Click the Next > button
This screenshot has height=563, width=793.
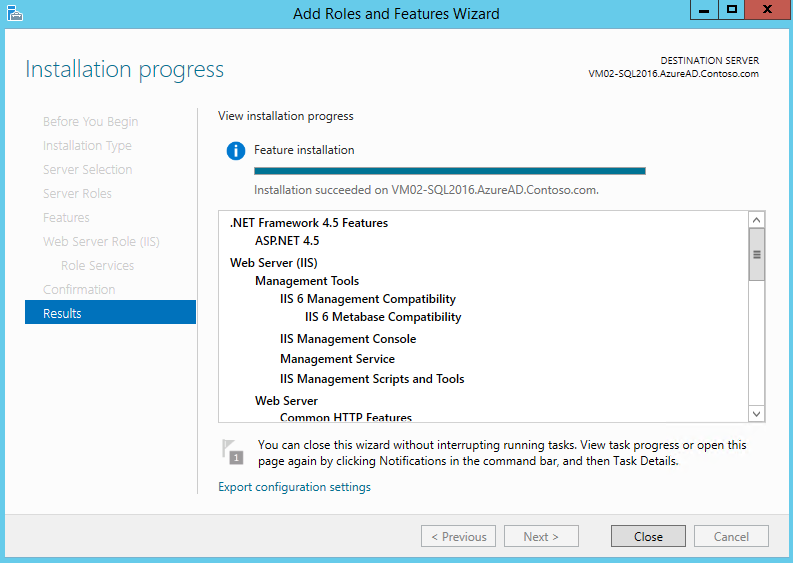tap(541, 536)
